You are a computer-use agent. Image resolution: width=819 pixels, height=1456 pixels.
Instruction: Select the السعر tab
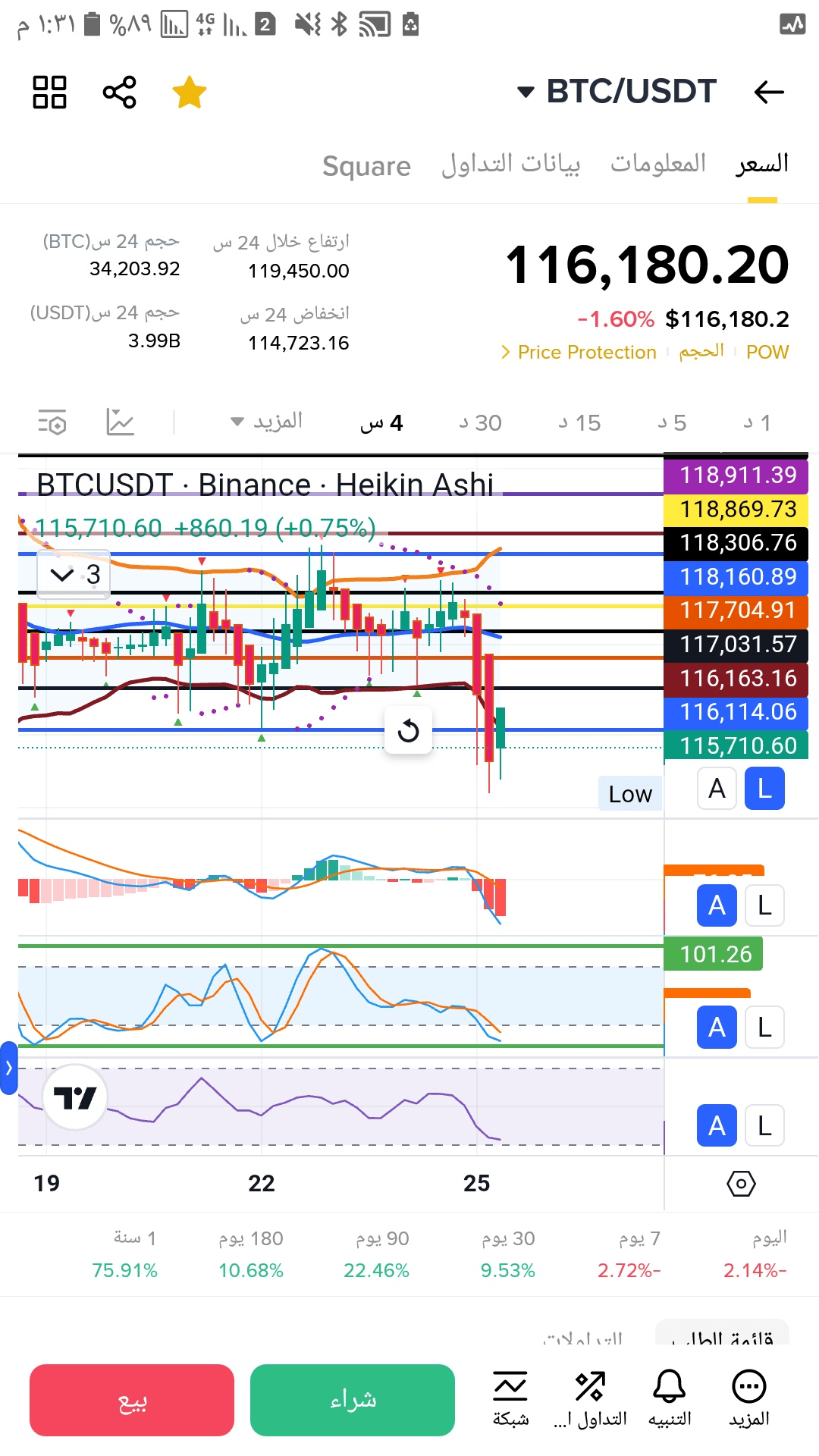click(762, 164)
